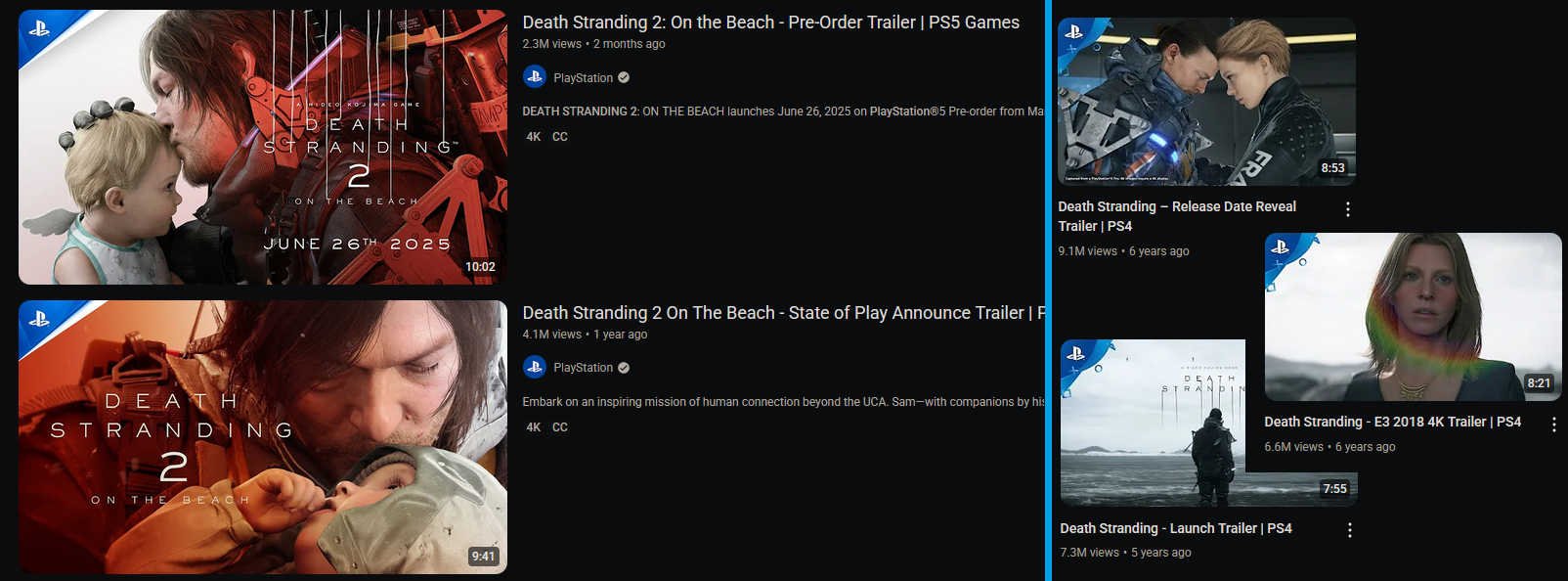Click title Death Stranding 2: On the Beach - Pre-Order Trailer
1568x581 pixels.
click(x=770, y=22)
